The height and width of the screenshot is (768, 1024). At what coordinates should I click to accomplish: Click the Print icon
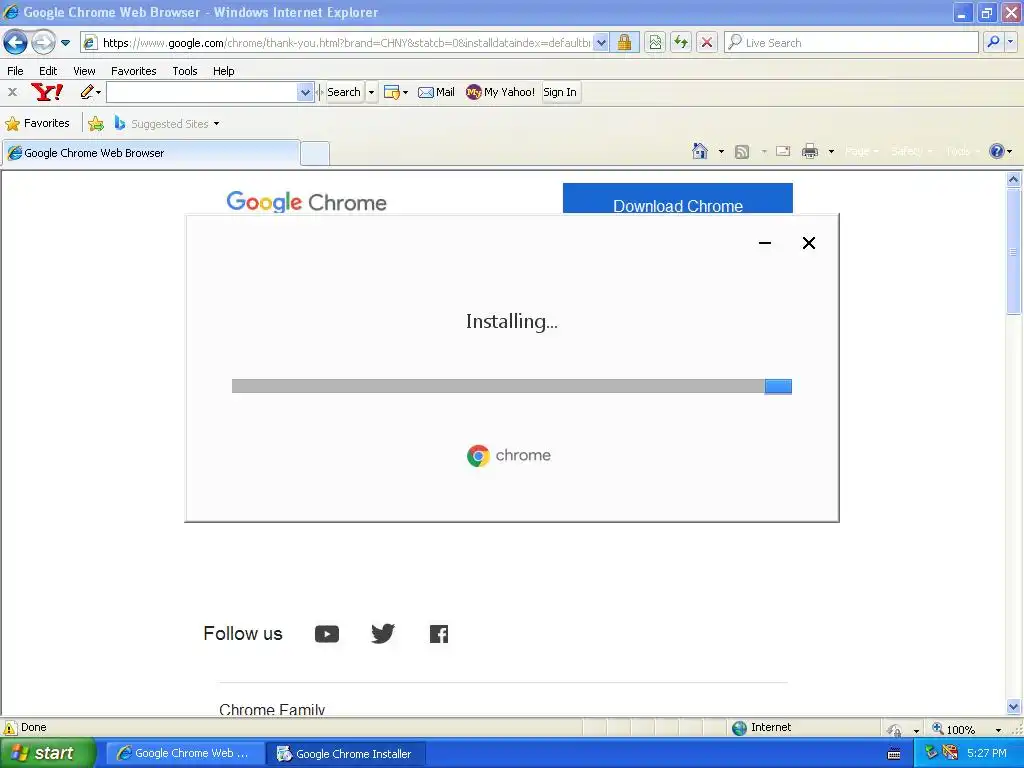point(810,152)
